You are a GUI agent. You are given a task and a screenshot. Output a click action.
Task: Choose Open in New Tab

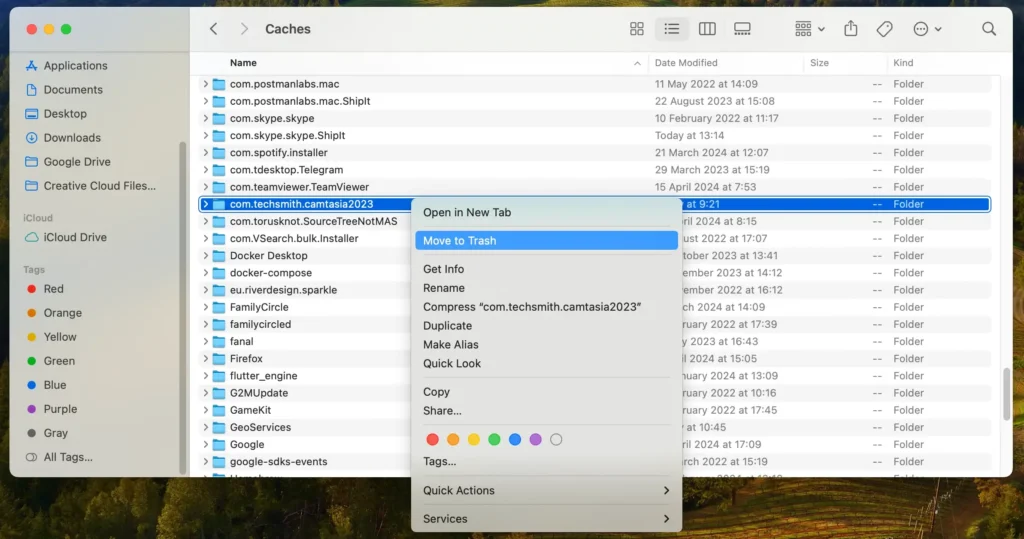(x=546, y=212)
